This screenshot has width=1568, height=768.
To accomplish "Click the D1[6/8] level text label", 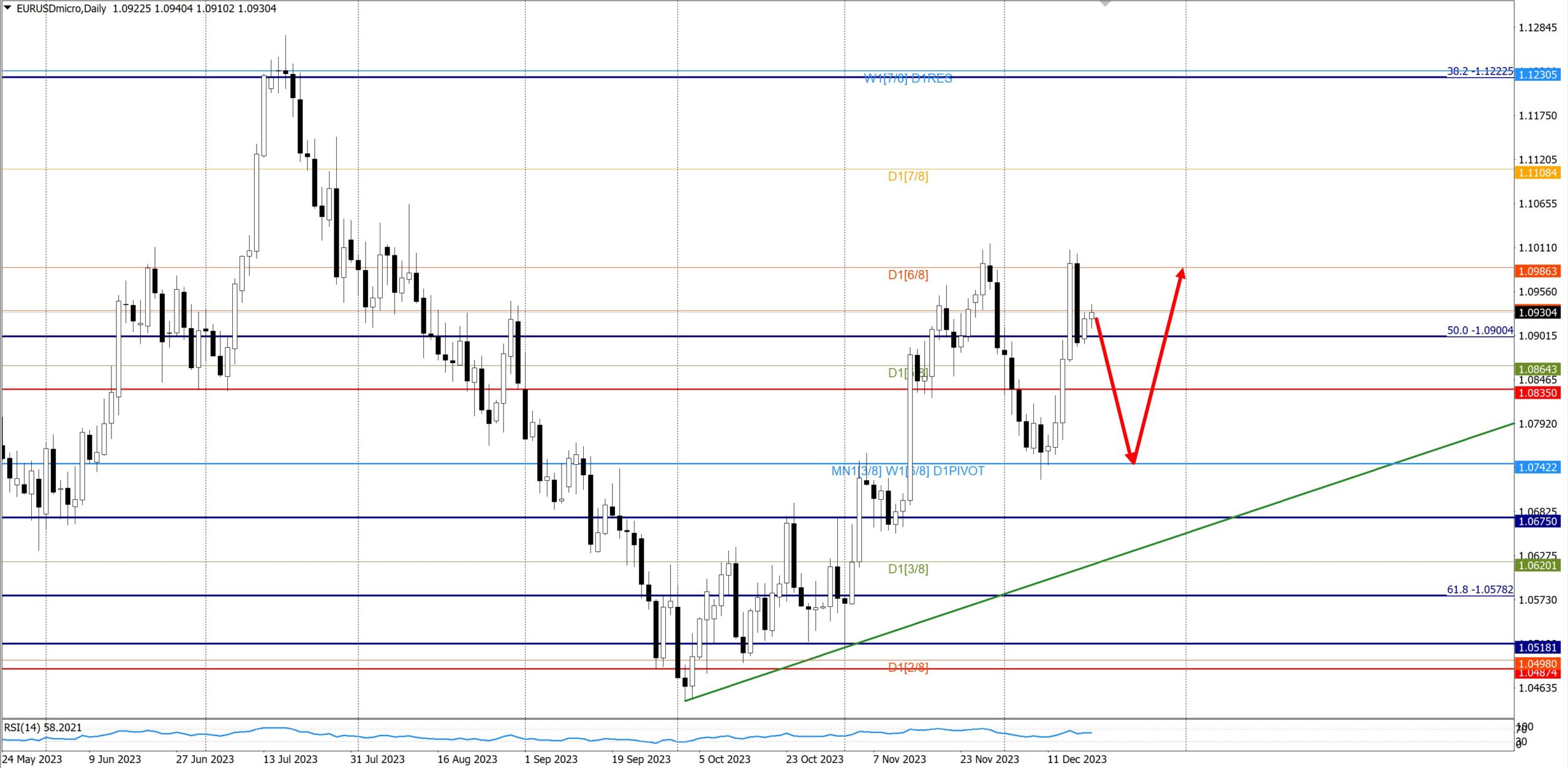I will tap(908, 275).
